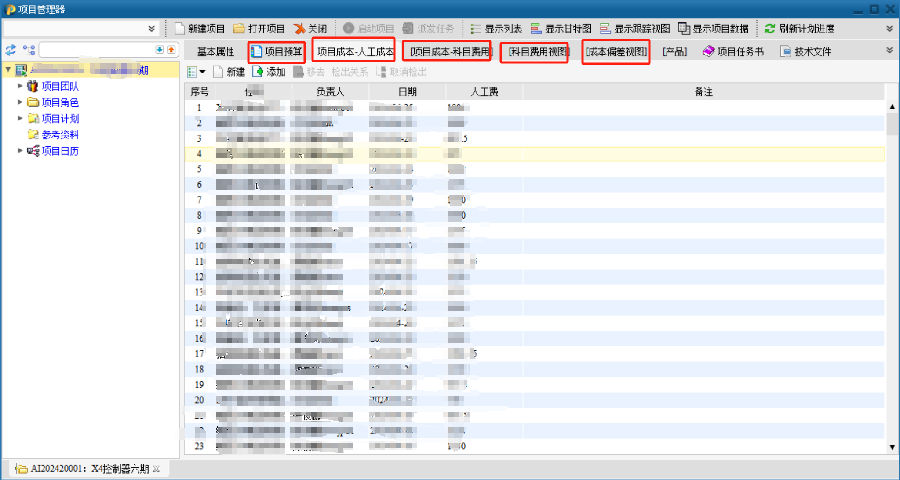The width and height of the screenshot is (900, 480).
Task: Switch to 显示甘特图 view
Action: point(561,28)
